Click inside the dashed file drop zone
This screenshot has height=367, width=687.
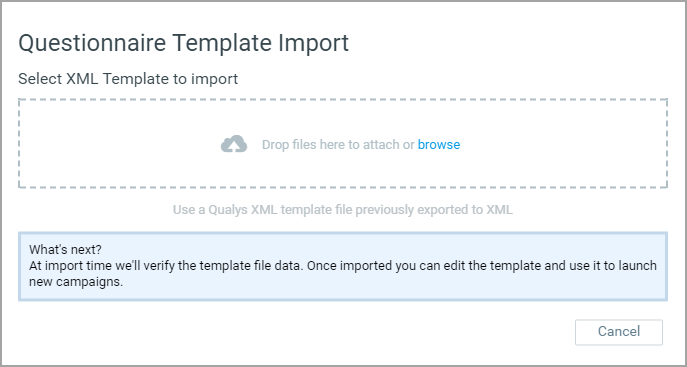coord(343,144)
